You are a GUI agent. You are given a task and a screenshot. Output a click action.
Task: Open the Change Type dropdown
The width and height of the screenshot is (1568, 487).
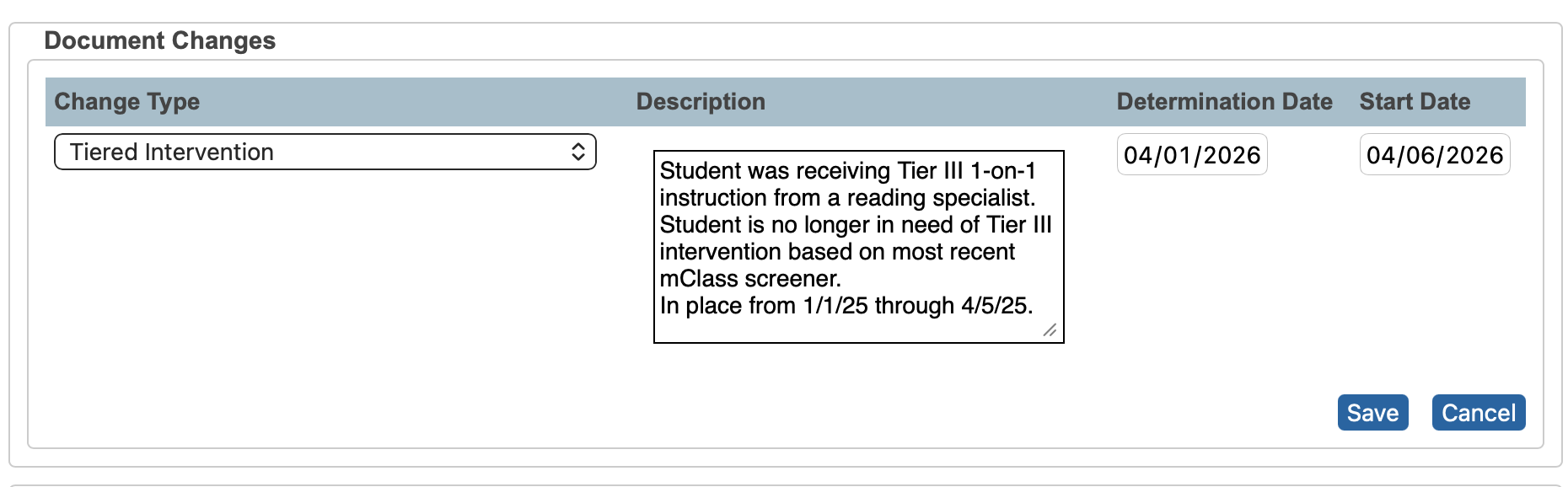[x=325, y=153]
